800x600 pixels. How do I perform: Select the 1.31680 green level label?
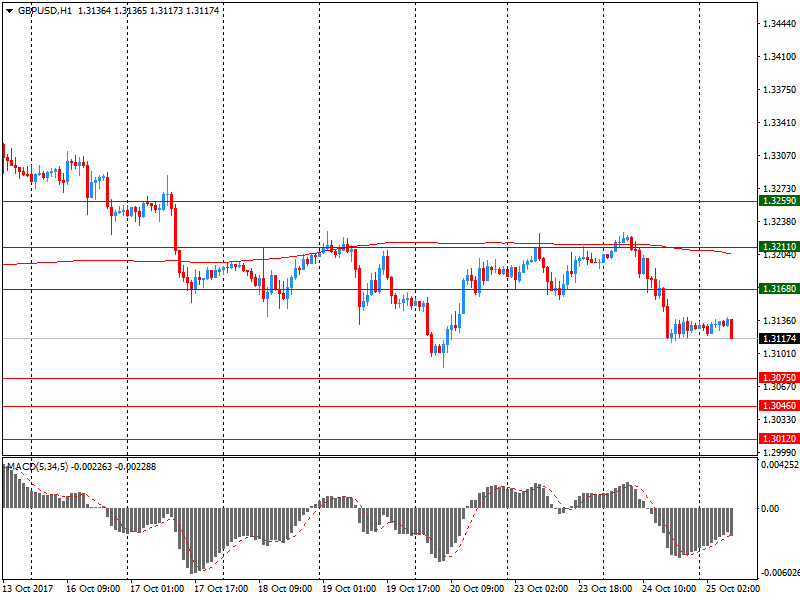coord(779,289)
